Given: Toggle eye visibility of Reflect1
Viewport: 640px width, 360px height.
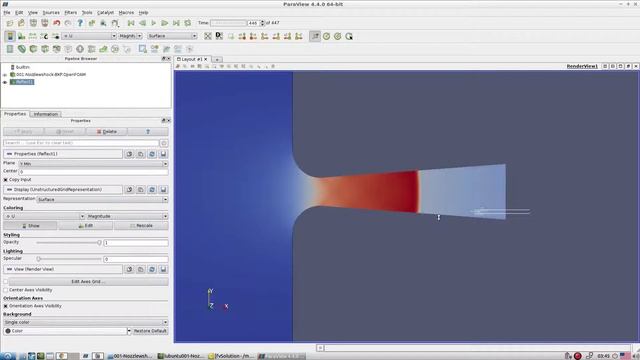Looking at the screenshot, I should 5,82.
